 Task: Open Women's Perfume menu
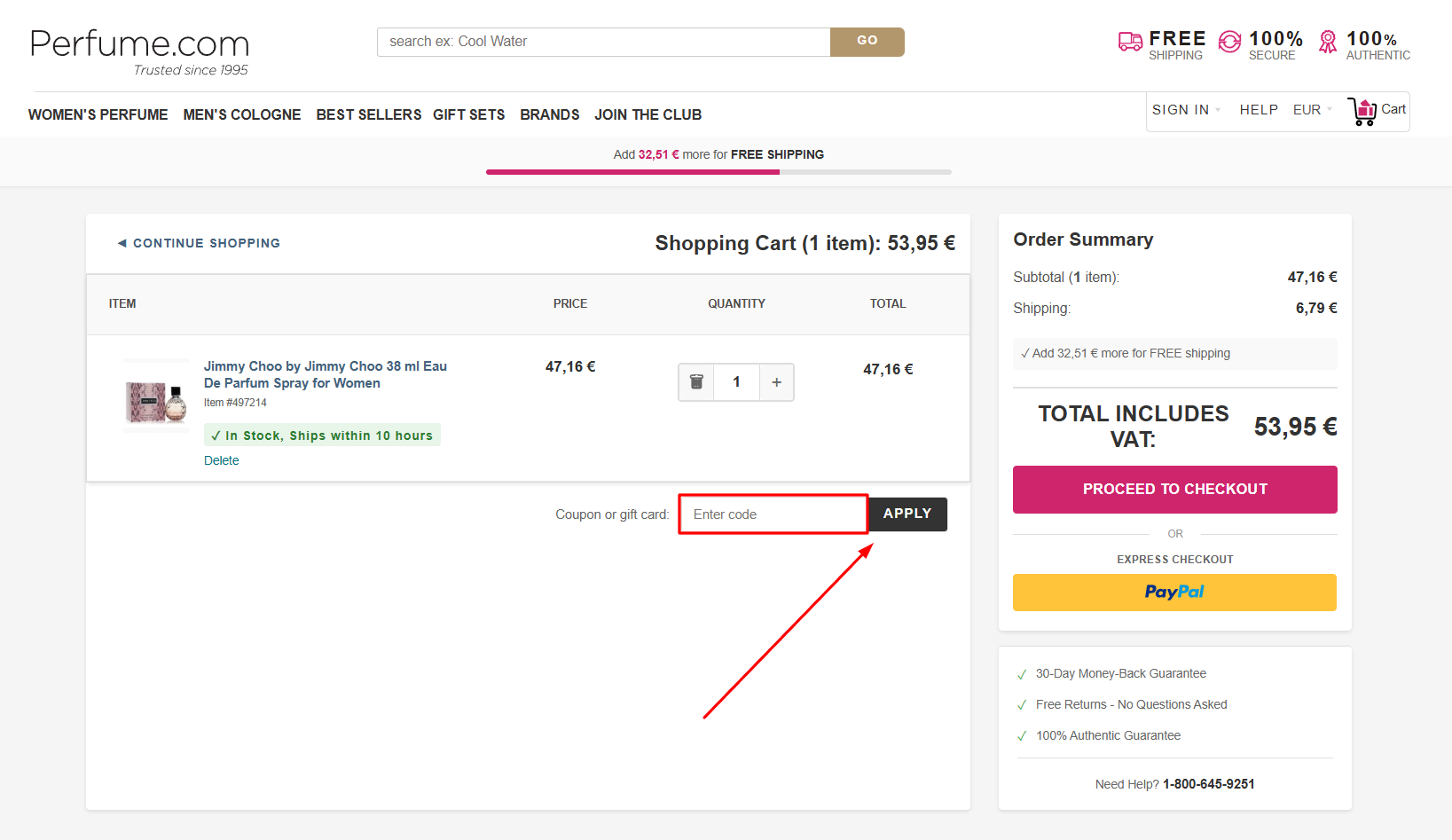point(98,114)
